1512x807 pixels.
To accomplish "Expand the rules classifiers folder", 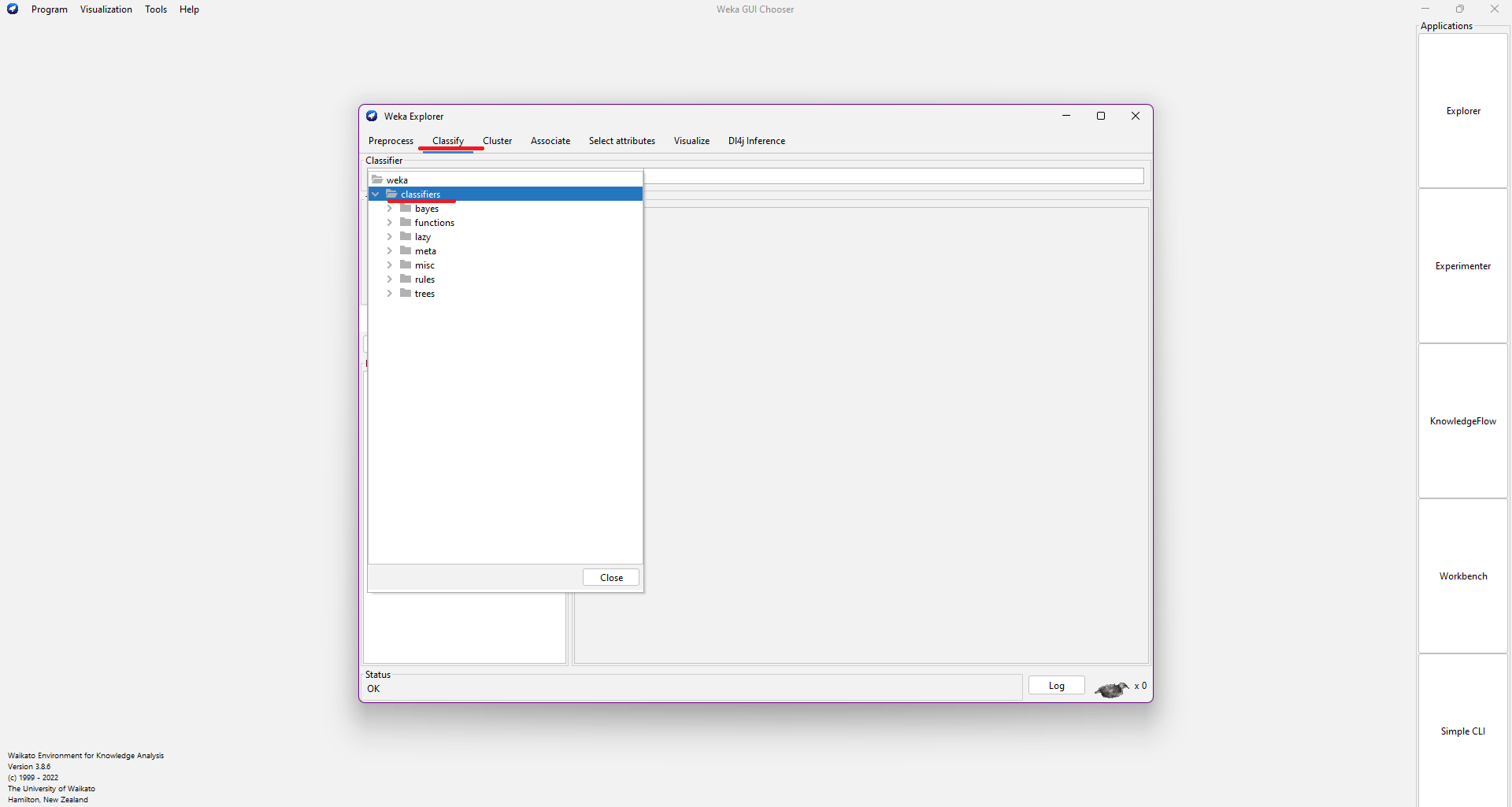I will pyautogui.click(x=390, y=279).
